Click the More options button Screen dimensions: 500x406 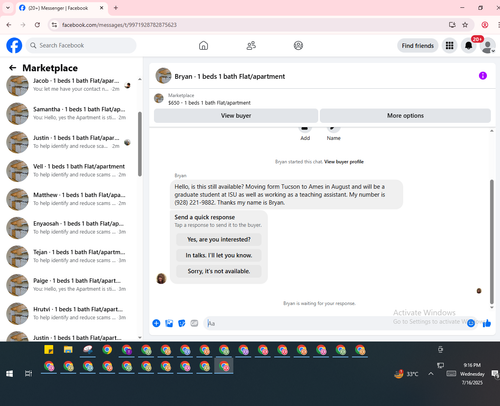405,116
